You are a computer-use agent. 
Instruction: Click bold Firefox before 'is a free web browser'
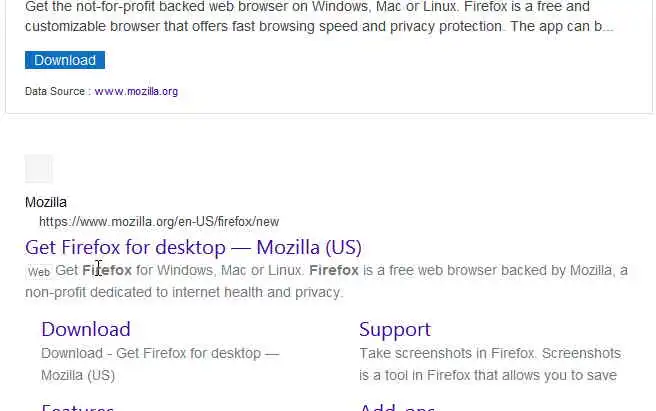[x=334, y=270]
